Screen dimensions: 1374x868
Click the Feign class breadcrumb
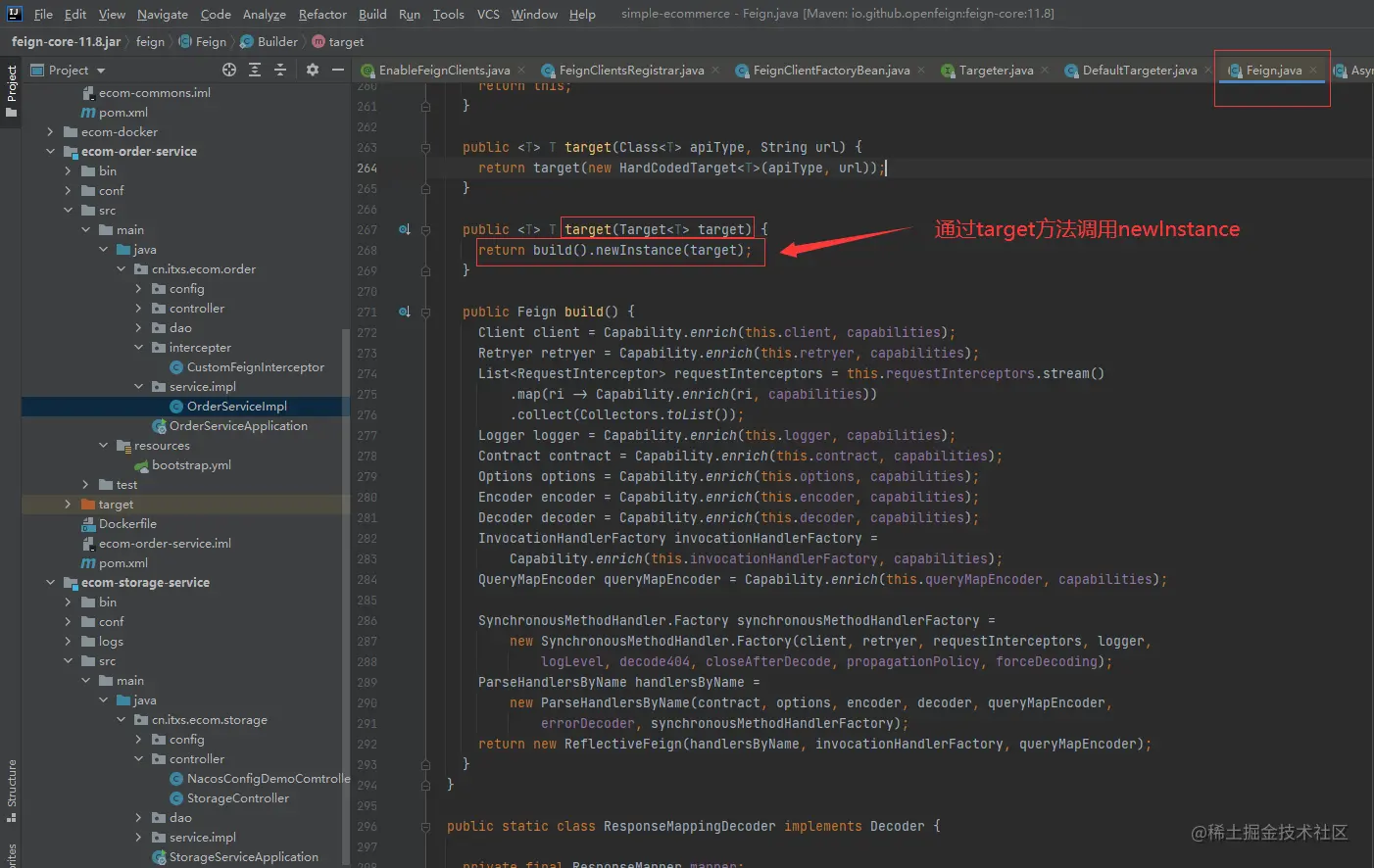click(203, 41)
